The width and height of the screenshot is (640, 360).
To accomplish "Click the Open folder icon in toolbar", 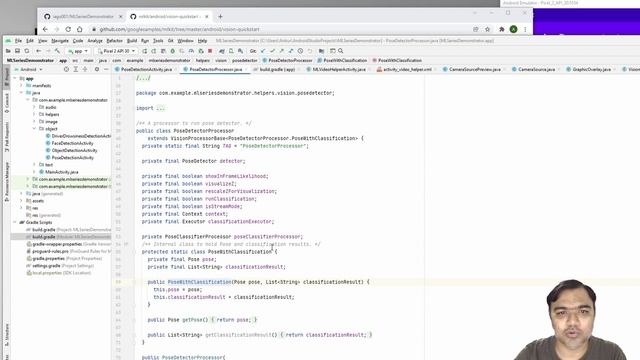I will [8, 51].
